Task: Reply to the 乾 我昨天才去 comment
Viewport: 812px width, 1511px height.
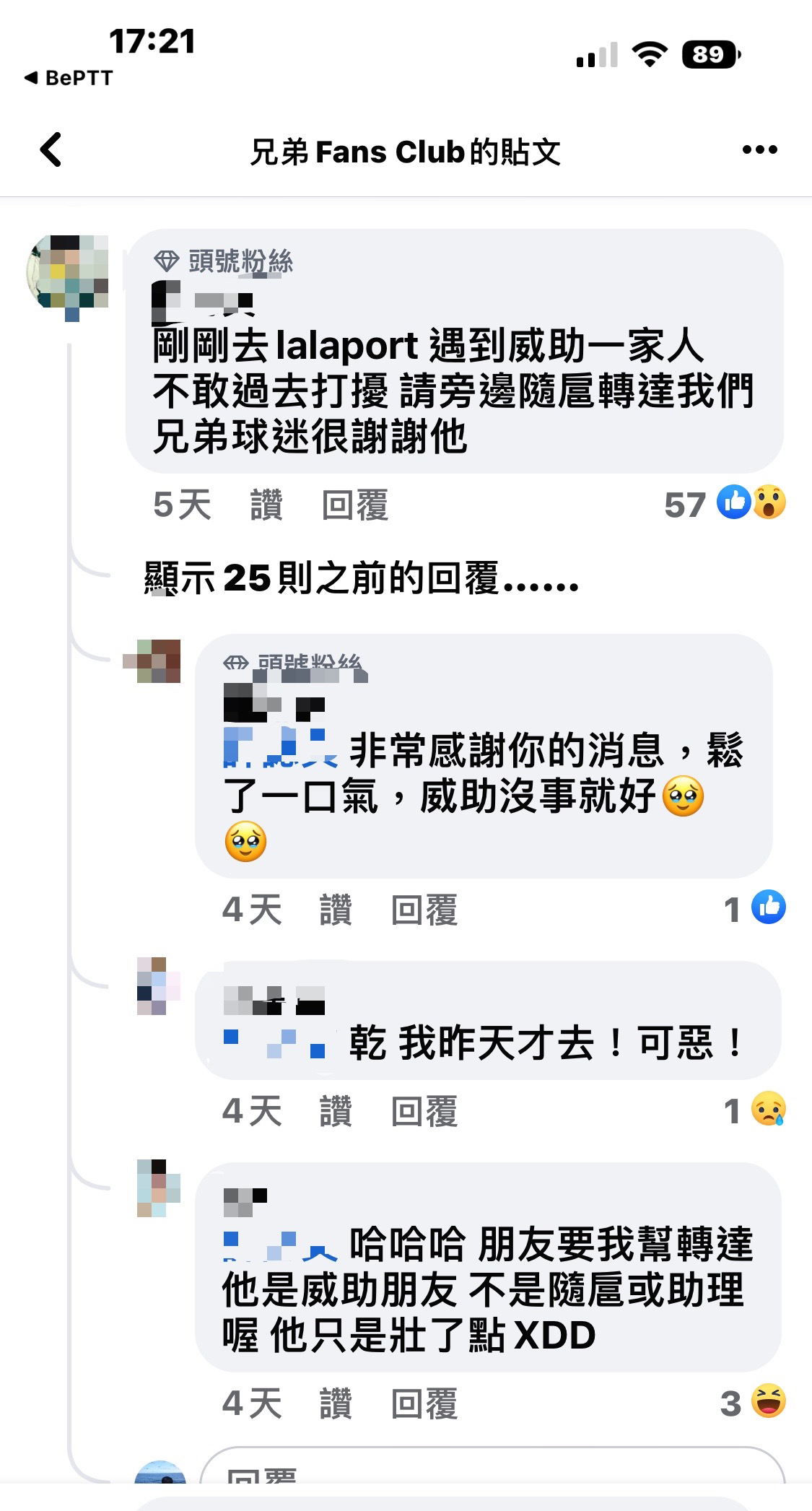Action: [x=424, y=1110]
